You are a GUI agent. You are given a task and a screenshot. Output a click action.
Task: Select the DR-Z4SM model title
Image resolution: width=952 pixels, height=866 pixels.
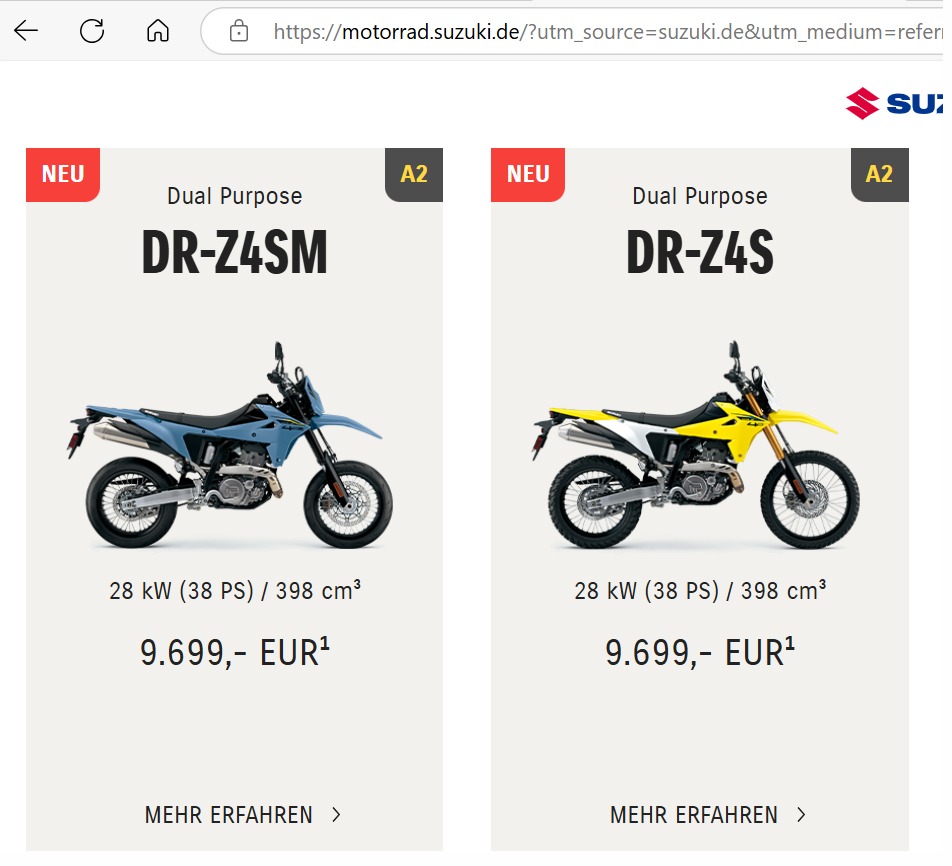click(234, 255)
